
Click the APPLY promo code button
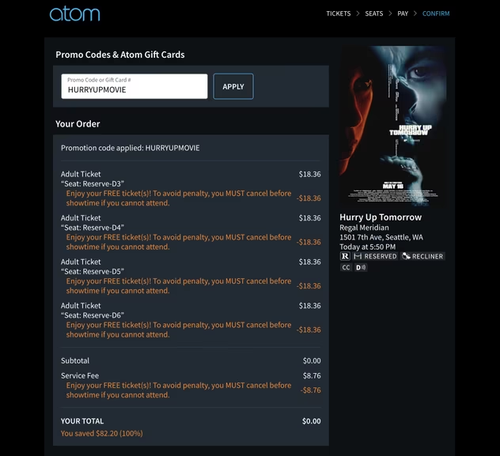(x=233, y=87)
